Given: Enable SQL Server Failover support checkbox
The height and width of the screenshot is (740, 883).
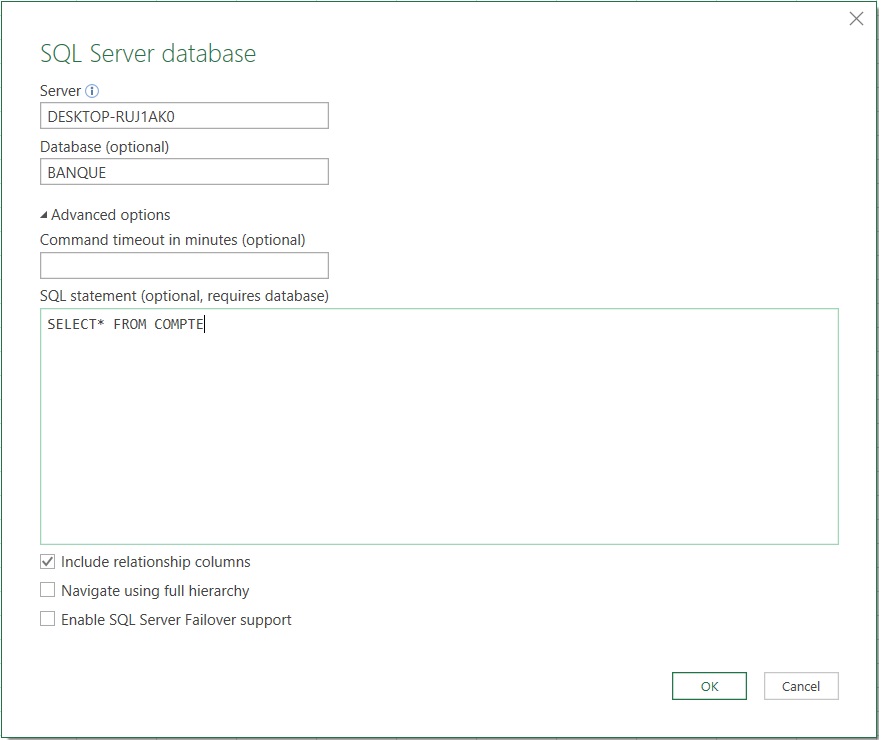Looking at the screenshot, I should tap(48, 620).
